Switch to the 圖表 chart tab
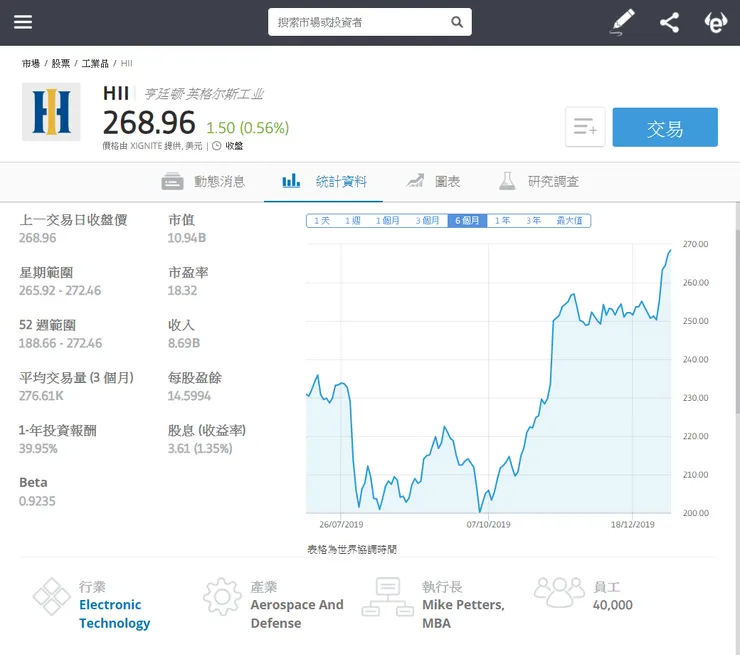Image resolution: width=740 pixels, height=655 pixels. (433, 182)
